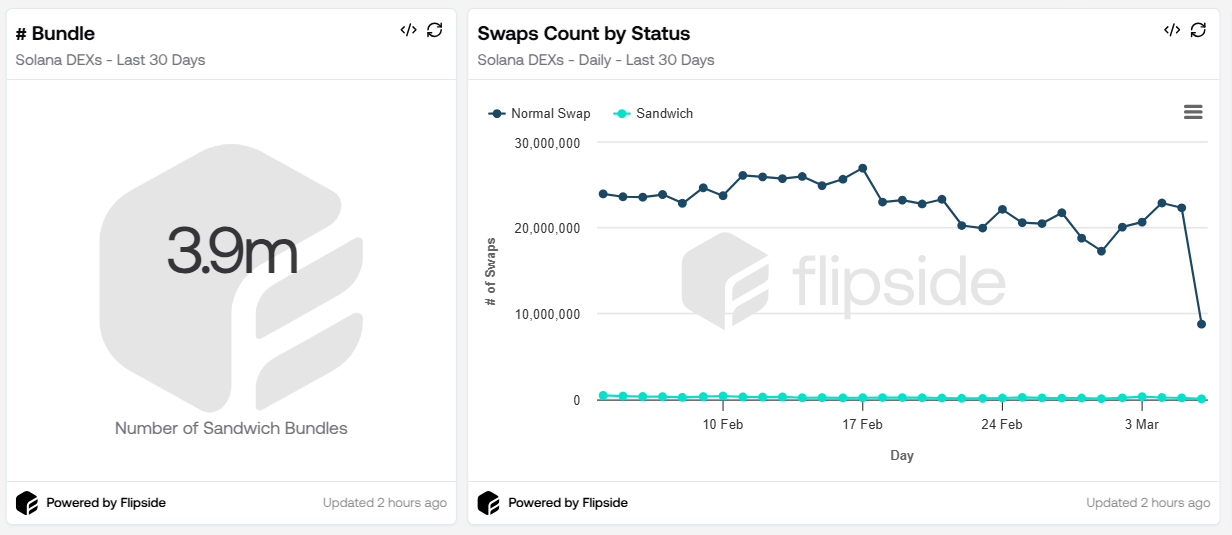Refresh the Bundle card data
The height and width of the screenshot is (535, 1232).
click(434, 30)
